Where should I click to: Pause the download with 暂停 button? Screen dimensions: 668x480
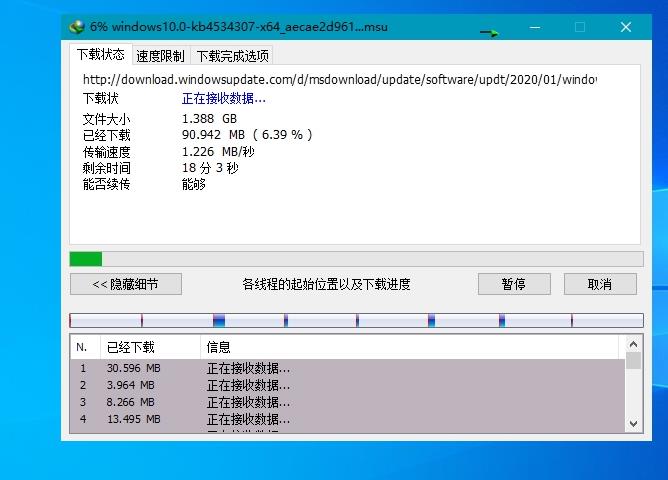(x=514, y=284)
